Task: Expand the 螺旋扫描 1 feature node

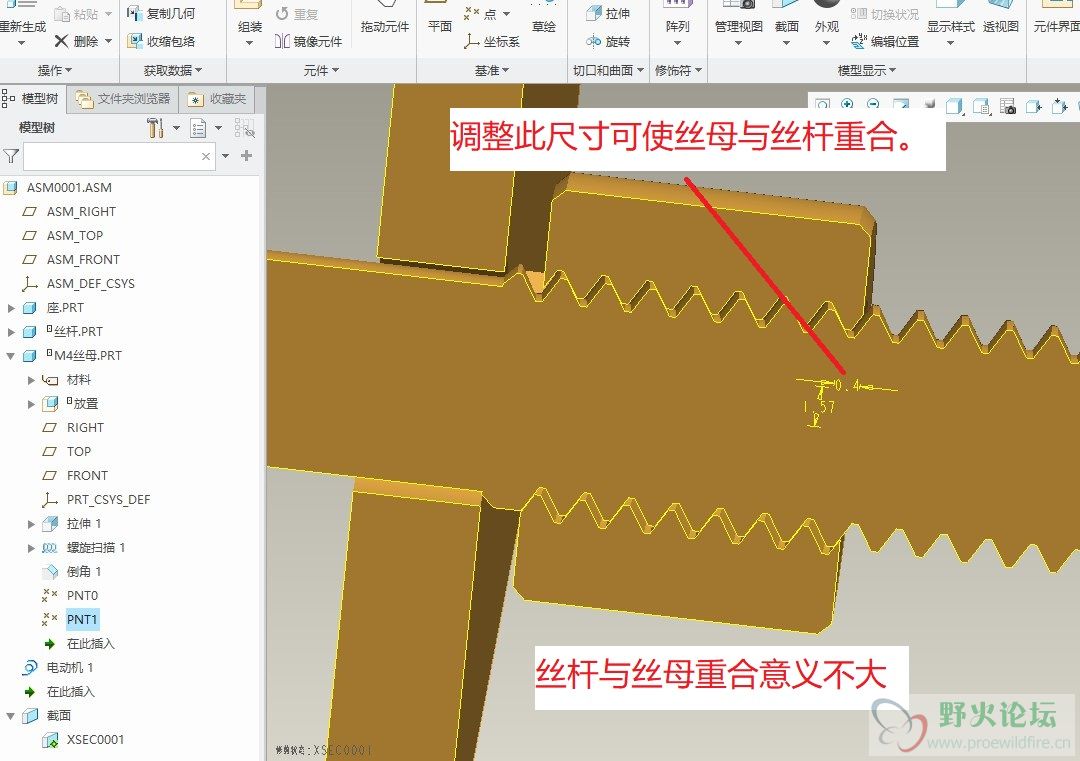Action: tap(31, 548)
